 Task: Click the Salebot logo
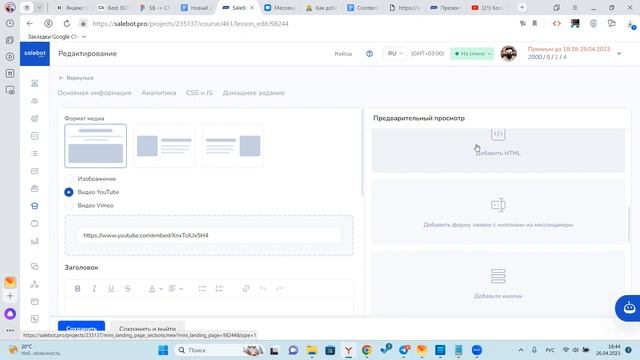pos(35,53)
